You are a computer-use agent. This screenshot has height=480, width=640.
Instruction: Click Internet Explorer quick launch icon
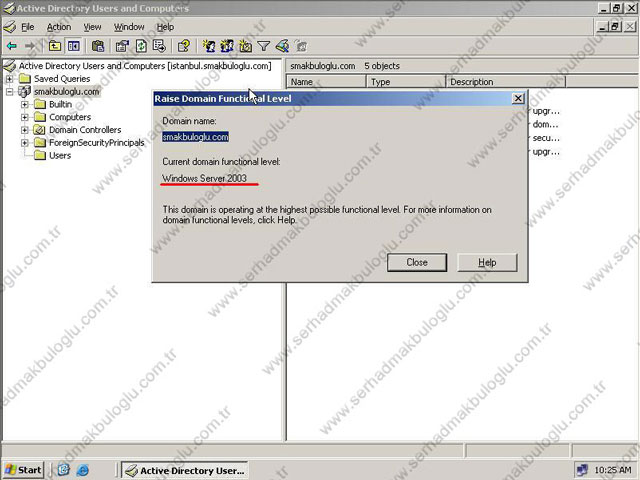point(82,470)
